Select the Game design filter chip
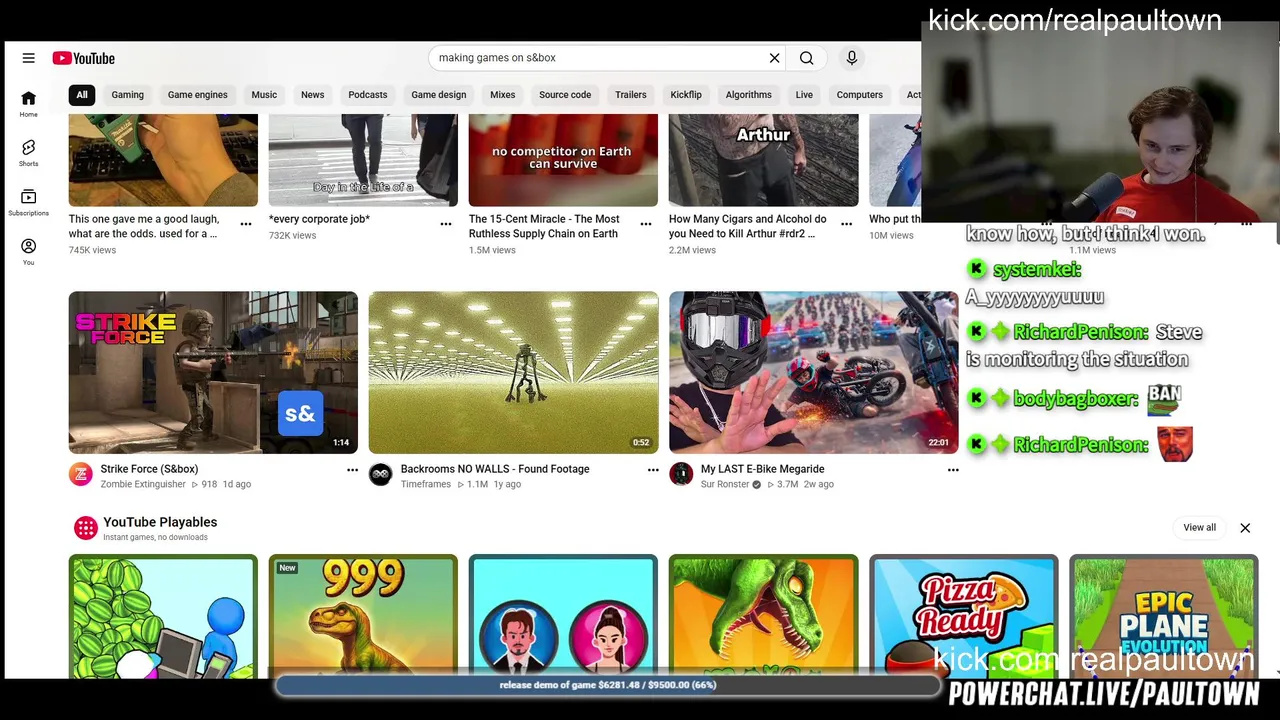 tap(439, 95)
